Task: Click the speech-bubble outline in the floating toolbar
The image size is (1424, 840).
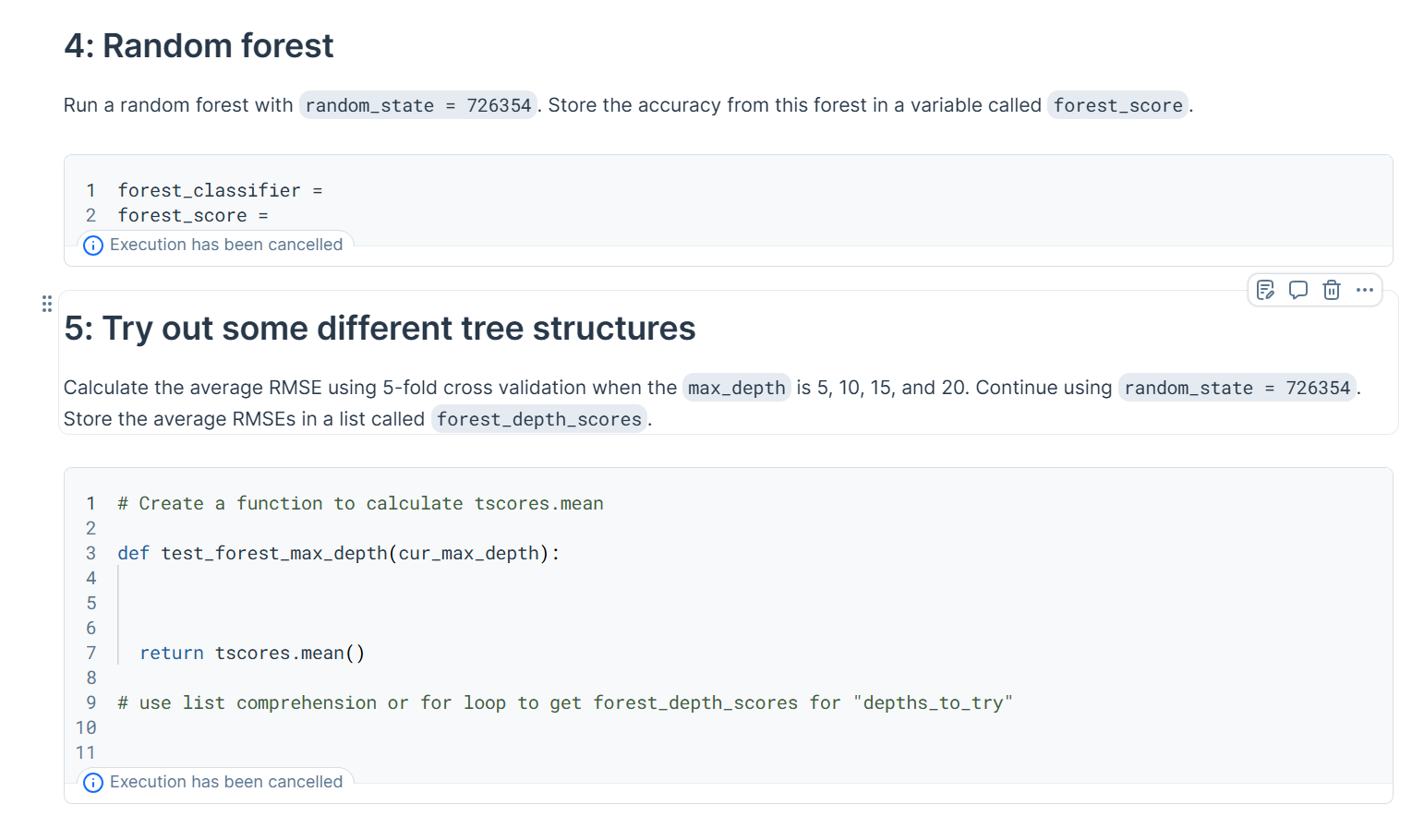Action: click(x=1298, y=290)
